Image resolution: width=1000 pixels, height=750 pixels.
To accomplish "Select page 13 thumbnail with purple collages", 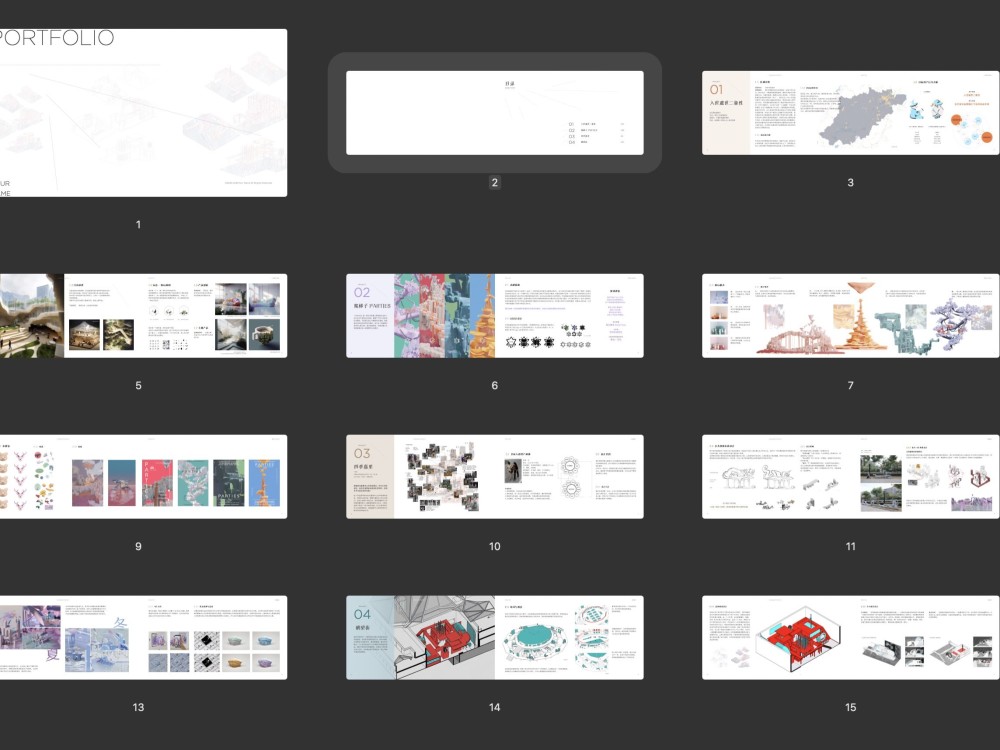I will pyautogui.click(x=143, y=638).
